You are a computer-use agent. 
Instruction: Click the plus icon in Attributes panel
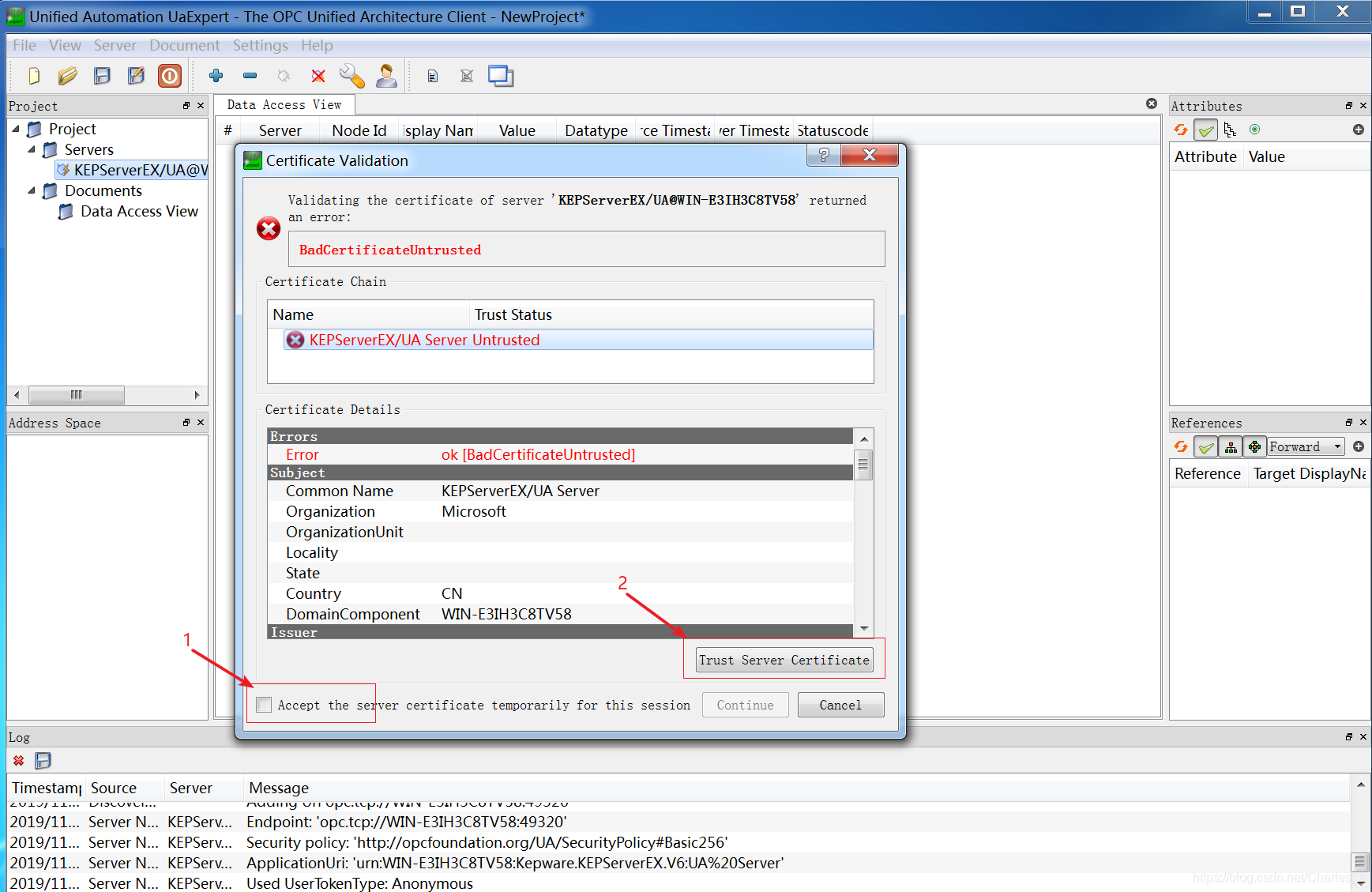point(1359,130)
